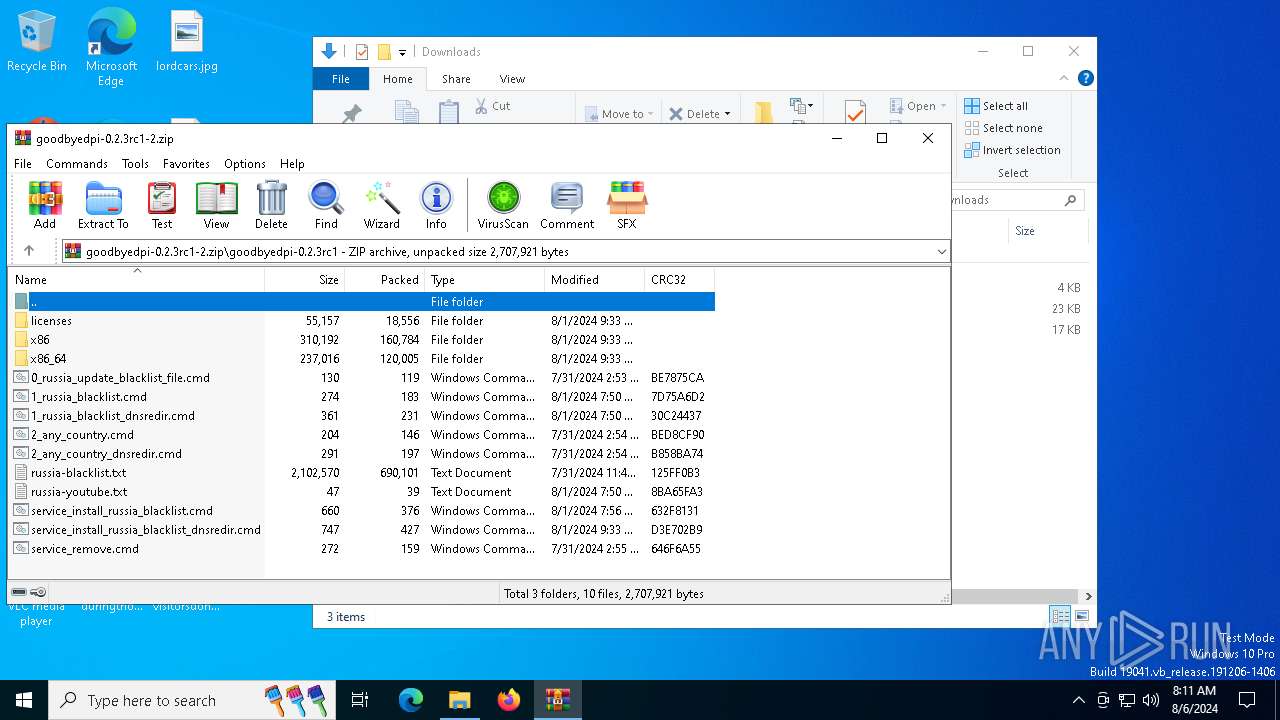Select the x86_64 folder
Image resolution: width=1280 pixels, height=720 pixels.
tap(362, 359)
